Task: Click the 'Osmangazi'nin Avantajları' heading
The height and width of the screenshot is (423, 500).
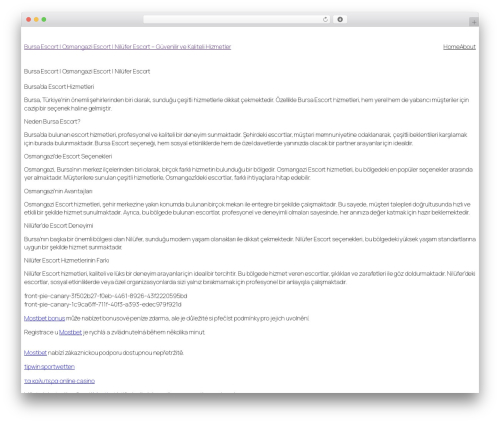Action: pyautogui.click(x=58, y=191)
